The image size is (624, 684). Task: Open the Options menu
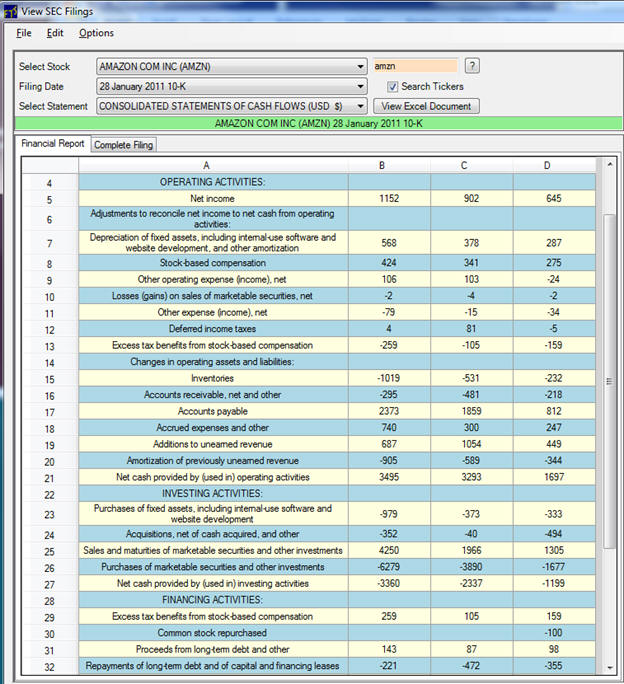(96, 33)
